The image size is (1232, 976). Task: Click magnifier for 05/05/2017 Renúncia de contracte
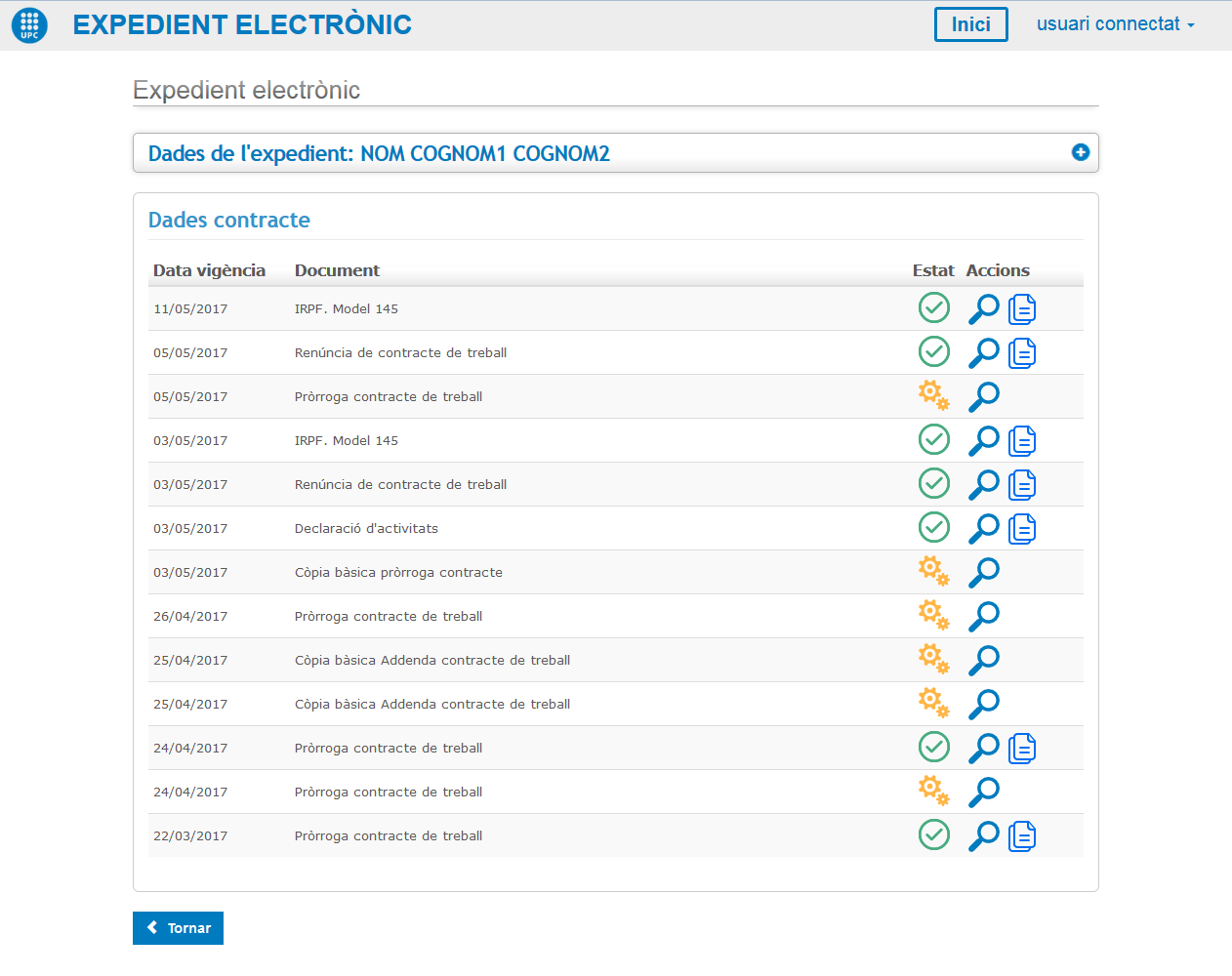pyautogui.click(x=983, y=352)
